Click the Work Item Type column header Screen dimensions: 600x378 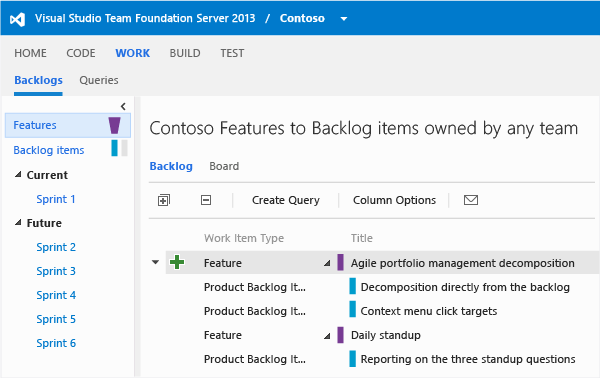pyautogui.click(x=244, y=238)
